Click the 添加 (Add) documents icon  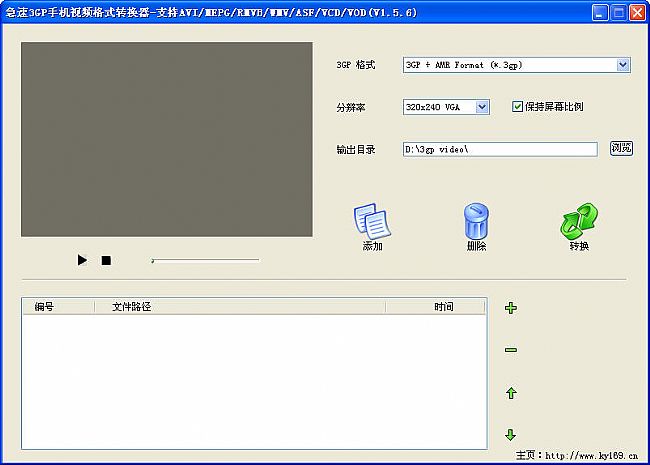pos(372,221)
